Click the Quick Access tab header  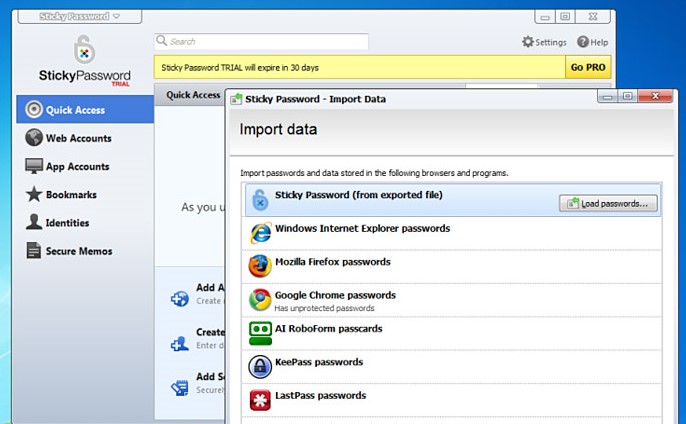(x=193, y=95)
